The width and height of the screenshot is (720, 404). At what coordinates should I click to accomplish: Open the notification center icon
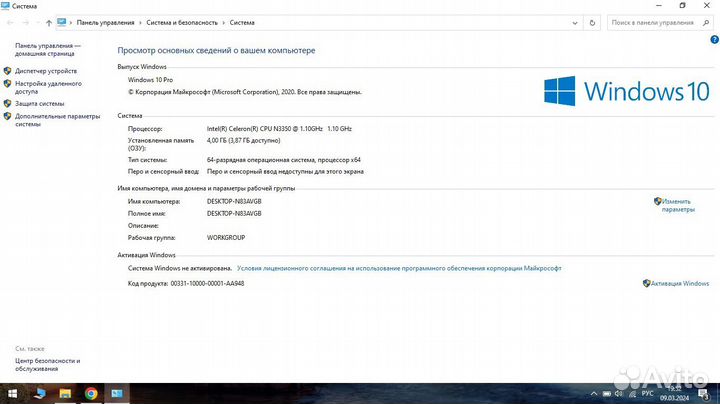[703, 394]
